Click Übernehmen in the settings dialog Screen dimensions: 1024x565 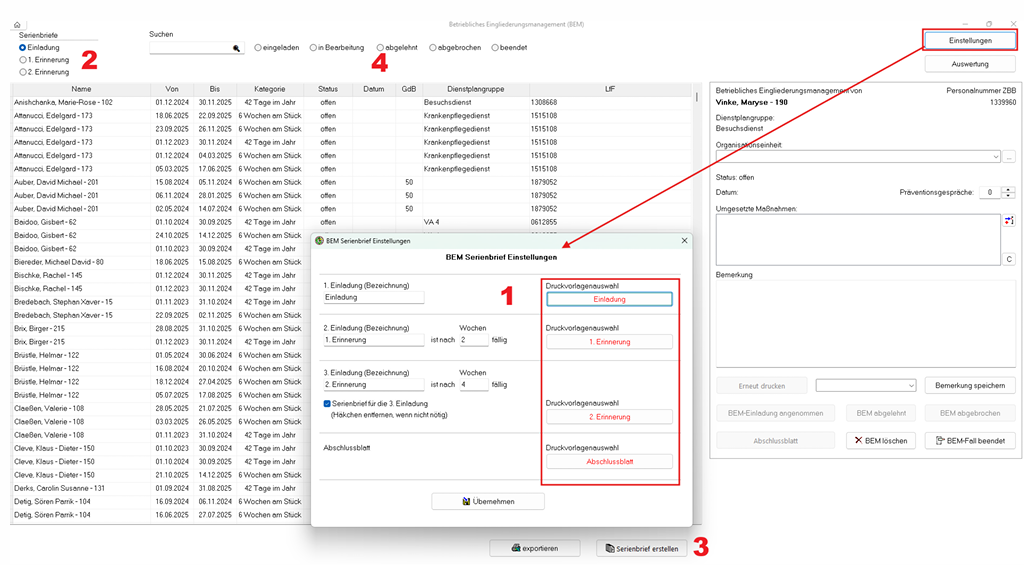tap(488, 501)
